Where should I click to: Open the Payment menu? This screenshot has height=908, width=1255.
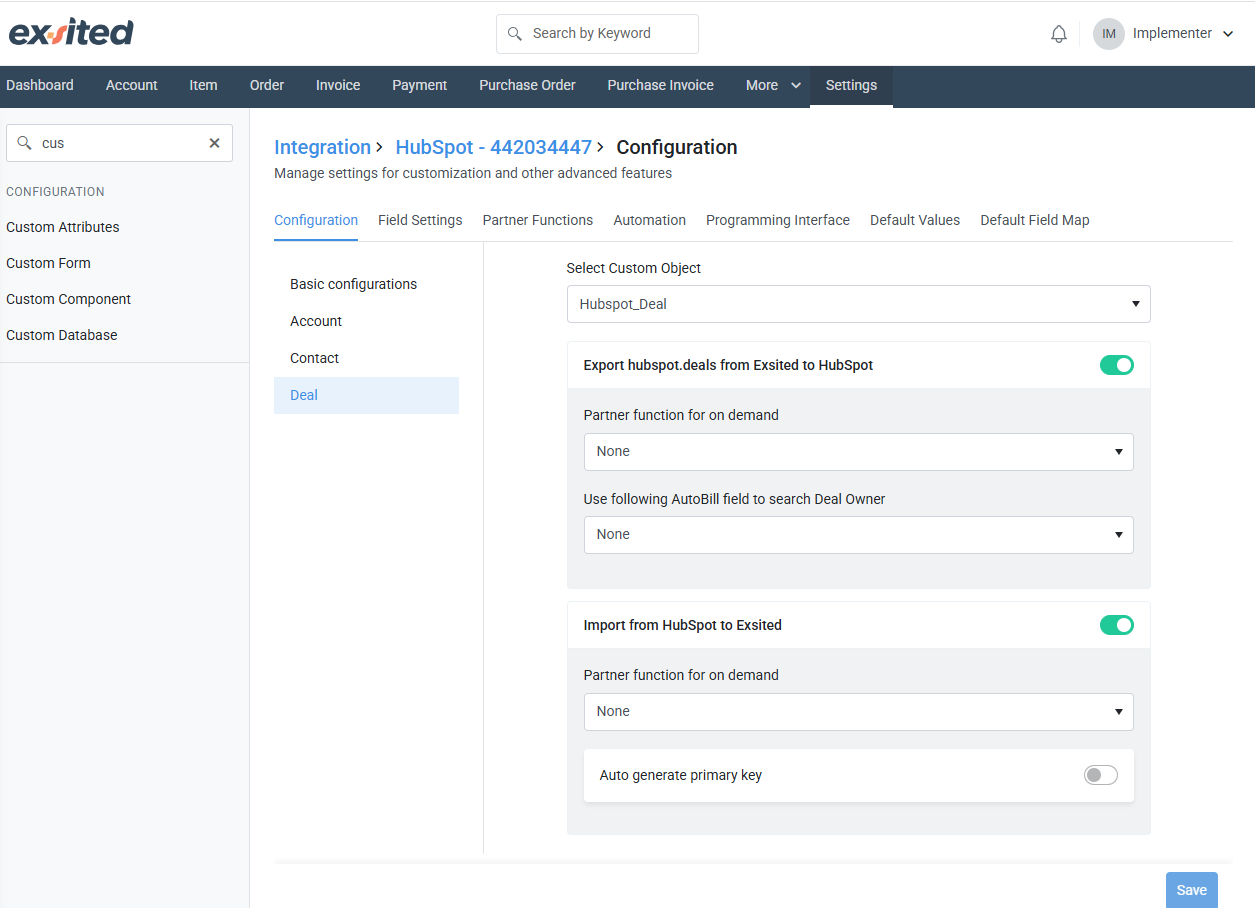(419, 86)
